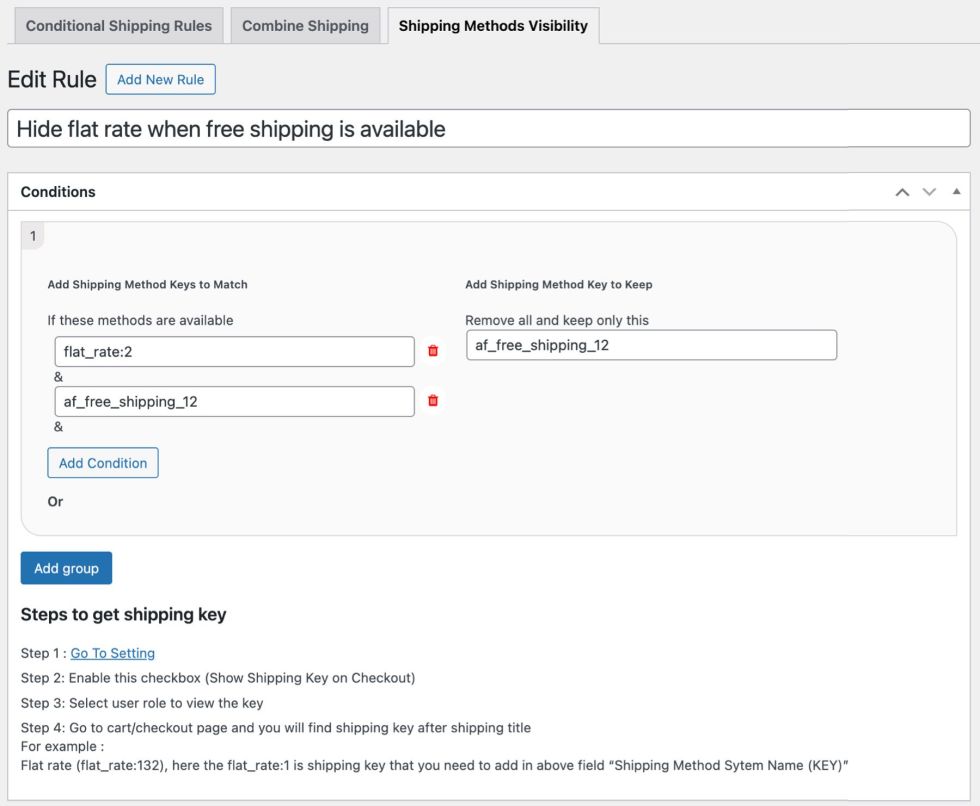This screenshot has width=980, height=806.
Task: Edit the af_free_shipping_12 match key field
Action: point(234,401)
